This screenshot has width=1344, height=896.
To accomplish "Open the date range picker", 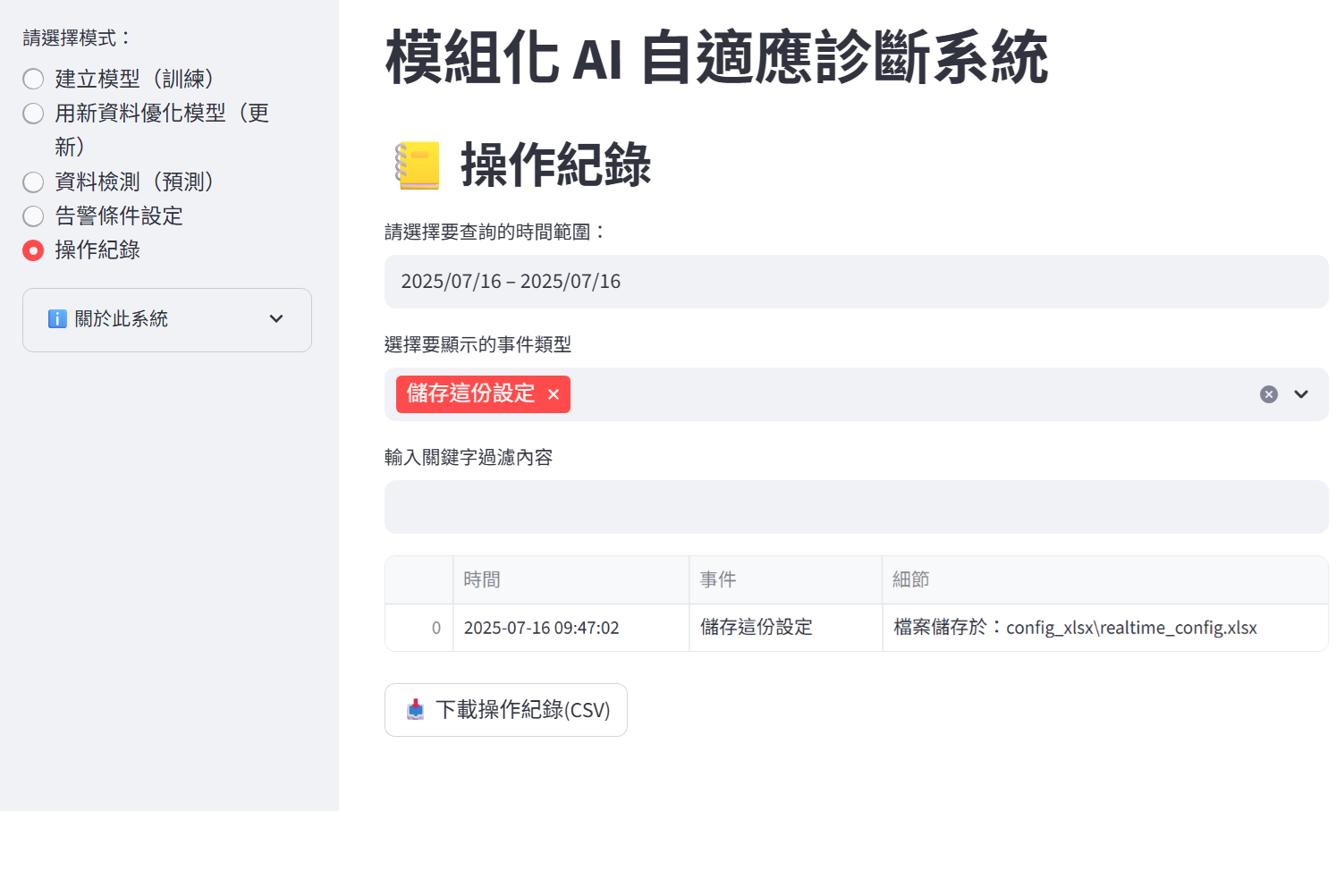I will tap(856, 282).
